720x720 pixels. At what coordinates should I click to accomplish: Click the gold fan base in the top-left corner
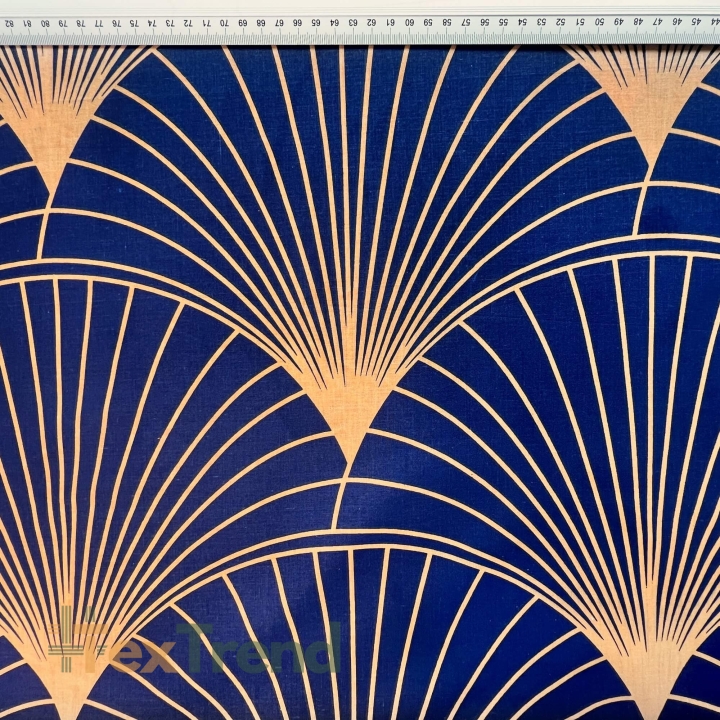48,140
